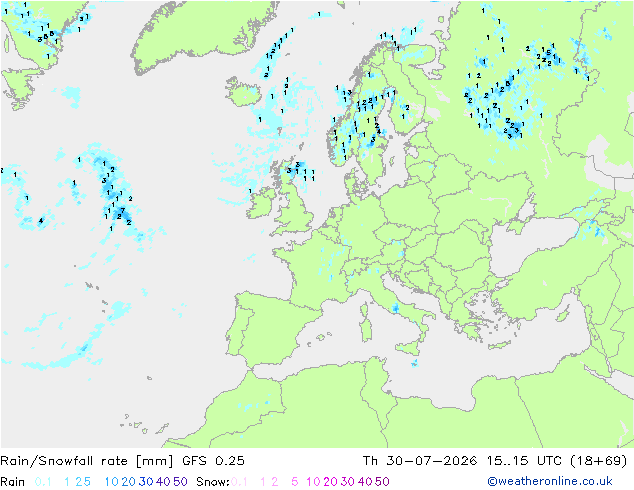Click the rain 0.1 mm legend value
Viewport: 634px width, 490px height.
coord(43,482)
